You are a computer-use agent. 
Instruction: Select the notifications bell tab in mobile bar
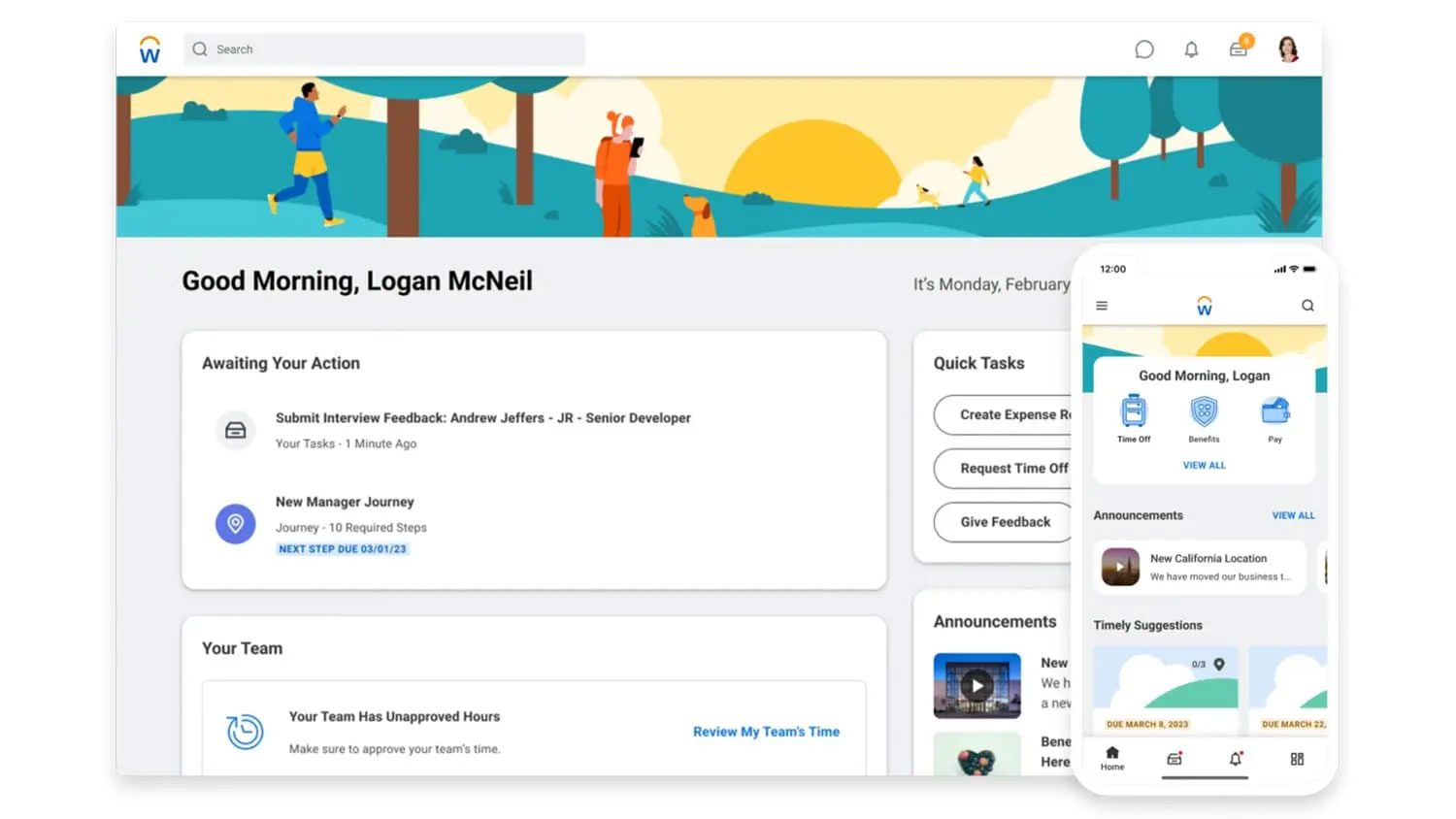pyautogui.click(x=1236, y=759)
